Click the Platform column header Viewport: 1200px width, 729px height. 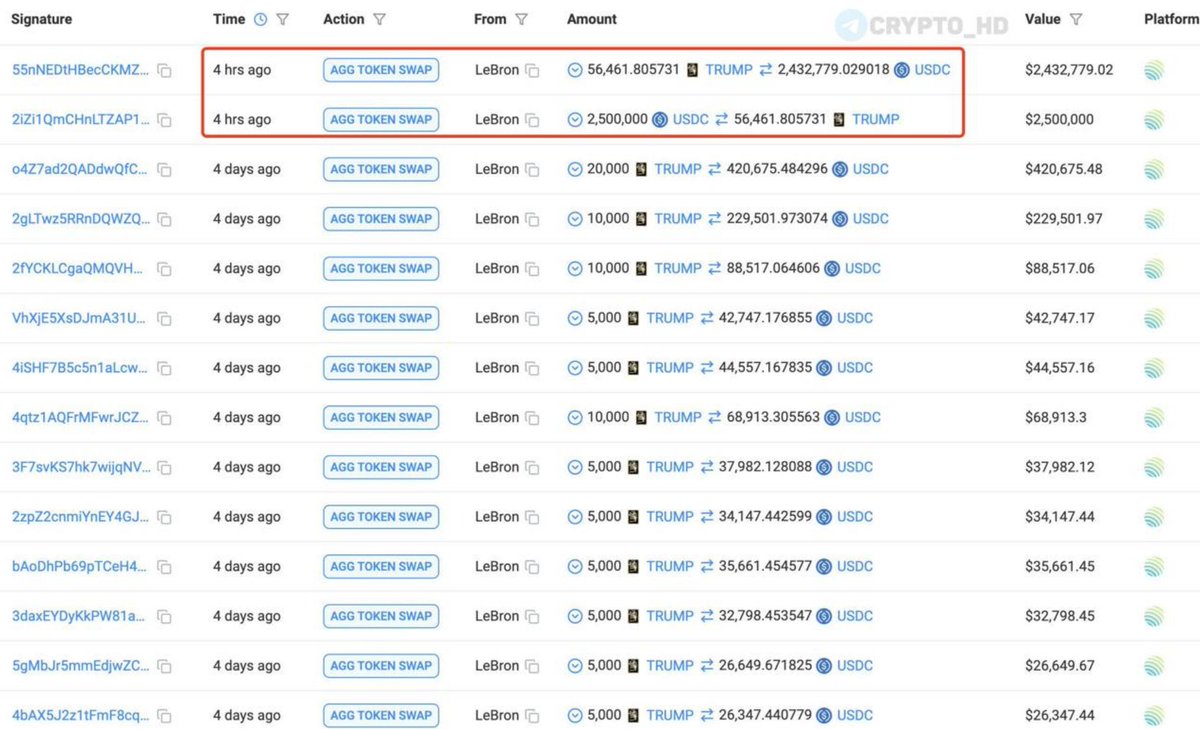(1172, 19)
